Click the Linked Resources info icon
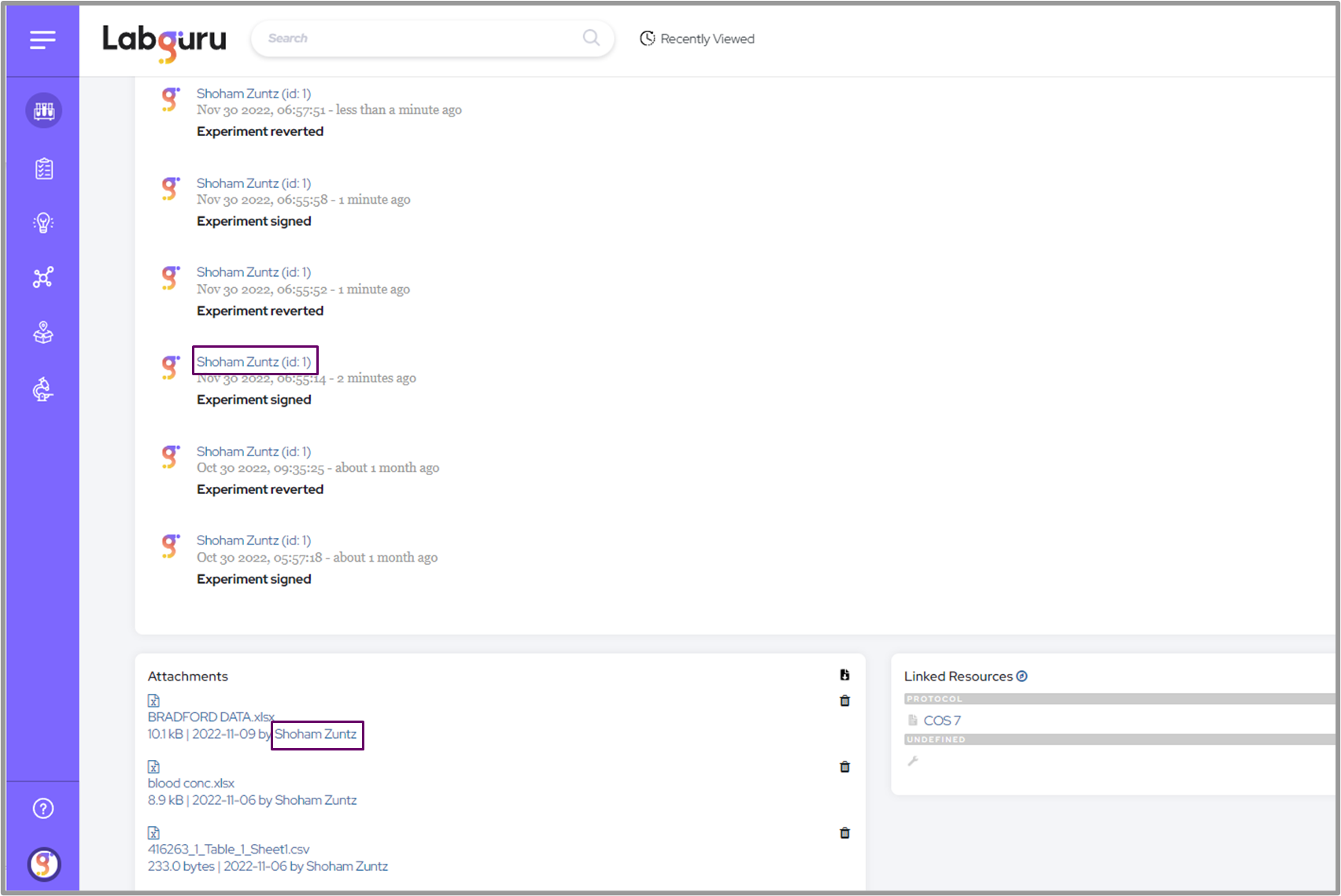1341x896 pixels. click(x=1022, y=677)
